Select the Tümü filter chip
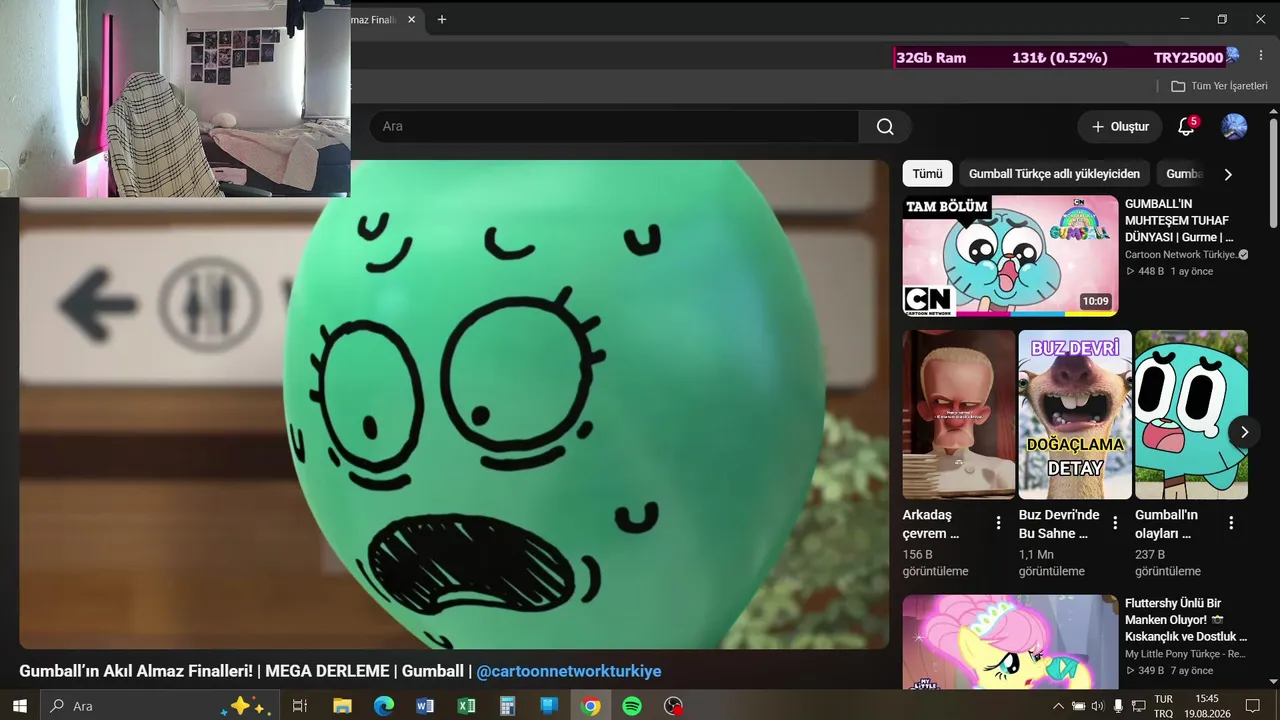 927,174
